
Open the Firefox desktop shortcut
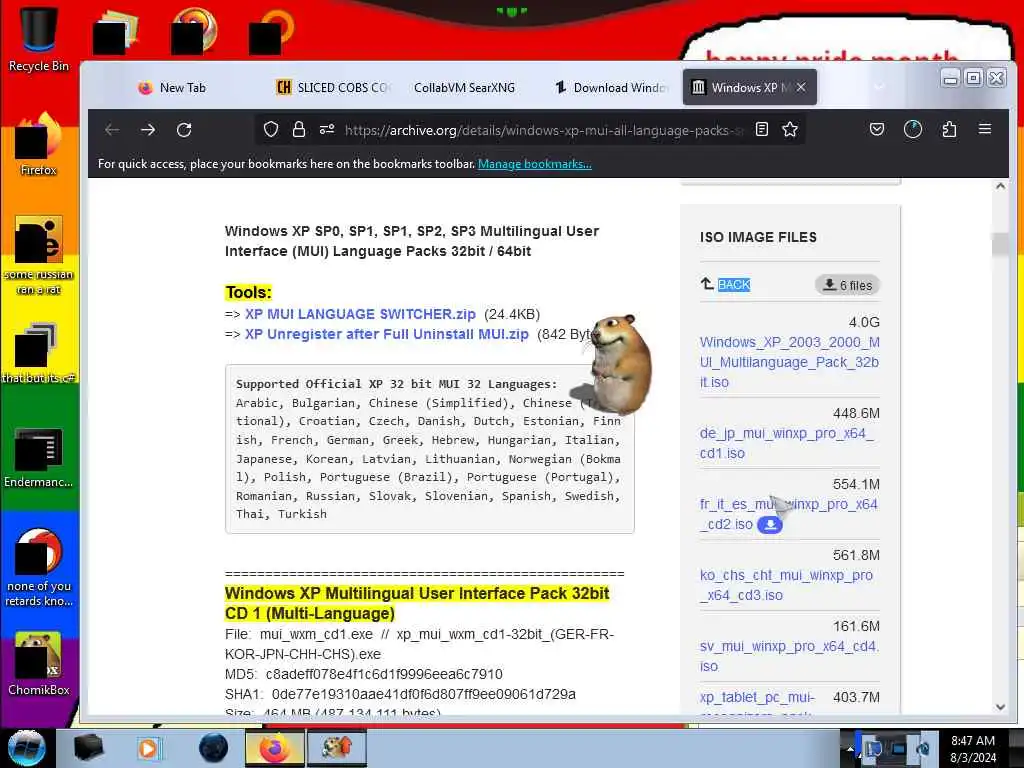[38, 144]
